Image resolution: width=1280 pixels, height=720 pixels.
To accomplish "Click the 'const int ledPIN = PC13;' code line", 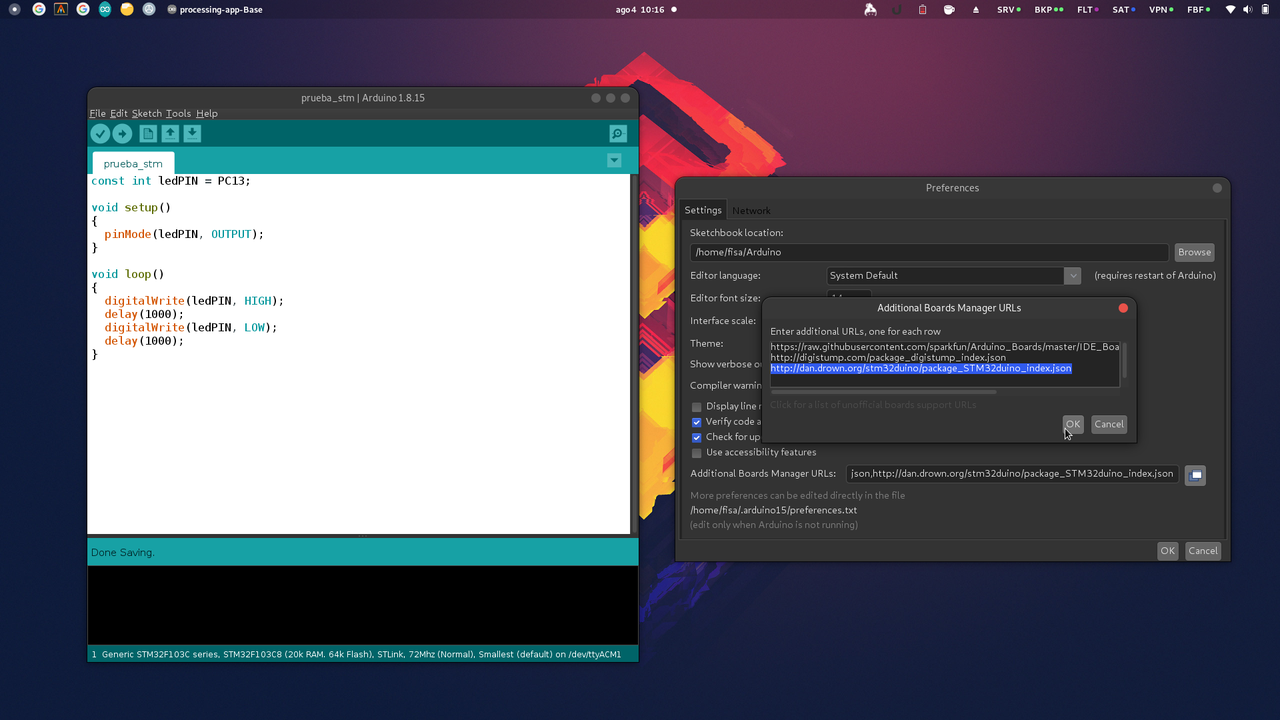I will (x=171, y=181).
